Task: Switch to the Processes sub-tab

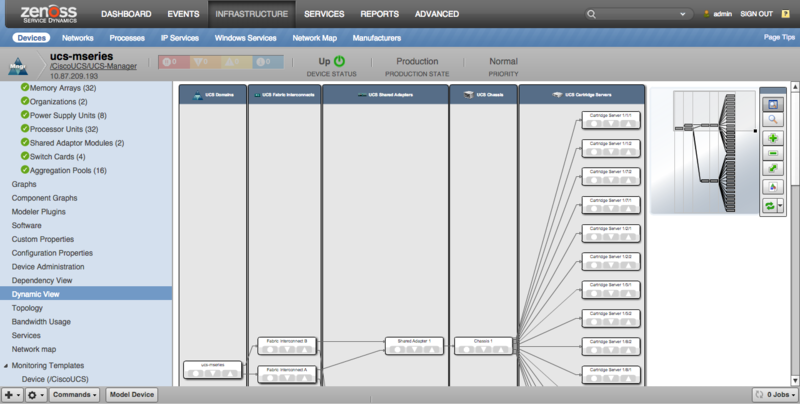Action: coord(127,38)
